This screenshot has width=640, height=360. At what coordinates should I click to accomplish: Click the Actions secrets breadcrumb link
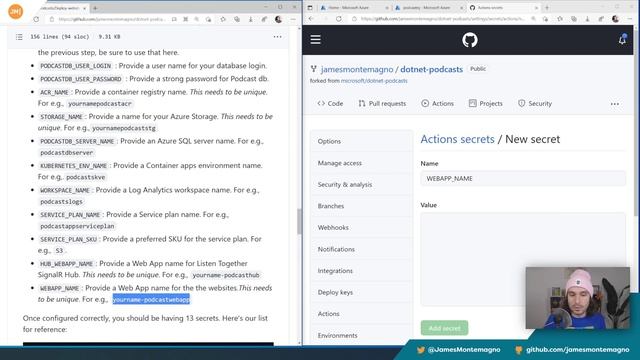(x=457, y=139)
